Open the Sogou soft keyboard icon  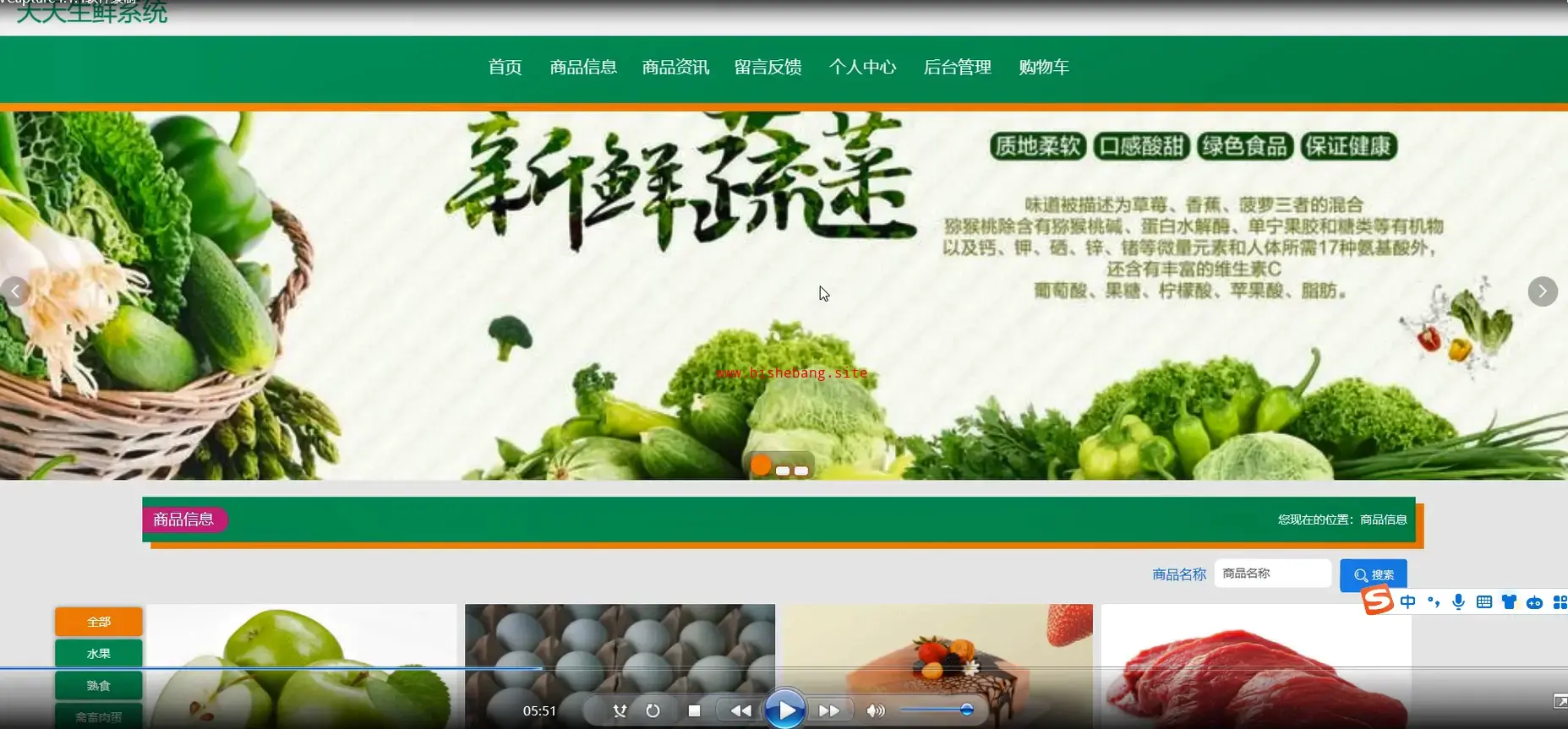1483,602
